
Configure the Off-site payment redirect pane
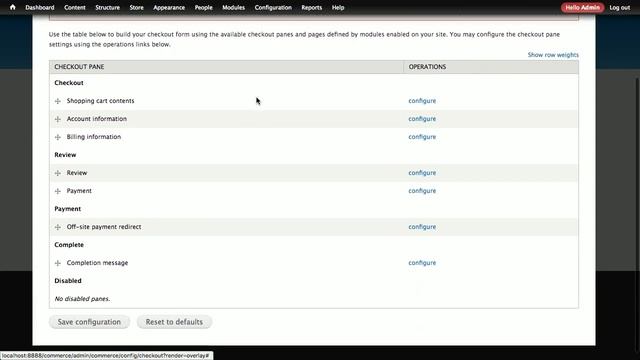422,227
